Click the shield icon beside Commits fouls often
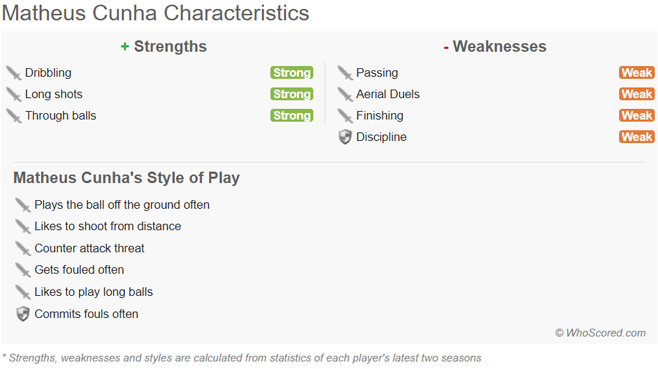The image size is (658, 369). (x=23, y=314)
